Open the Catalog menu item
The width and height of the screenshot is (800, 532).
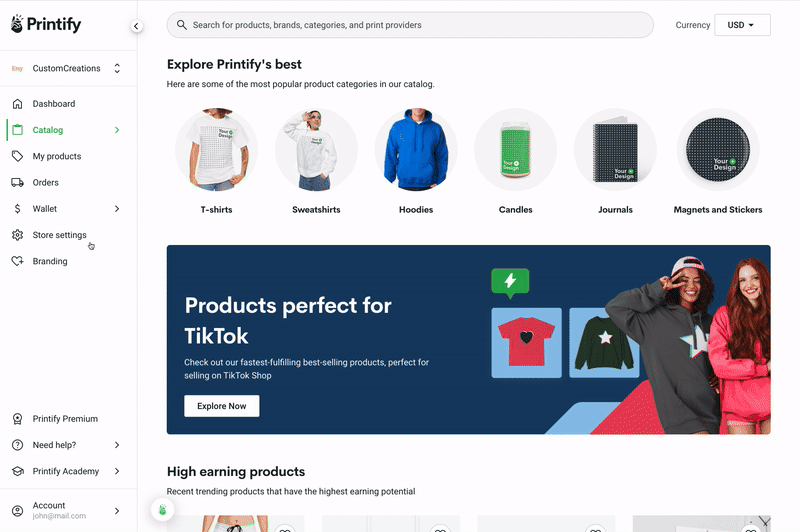click(x=68, y=130)
